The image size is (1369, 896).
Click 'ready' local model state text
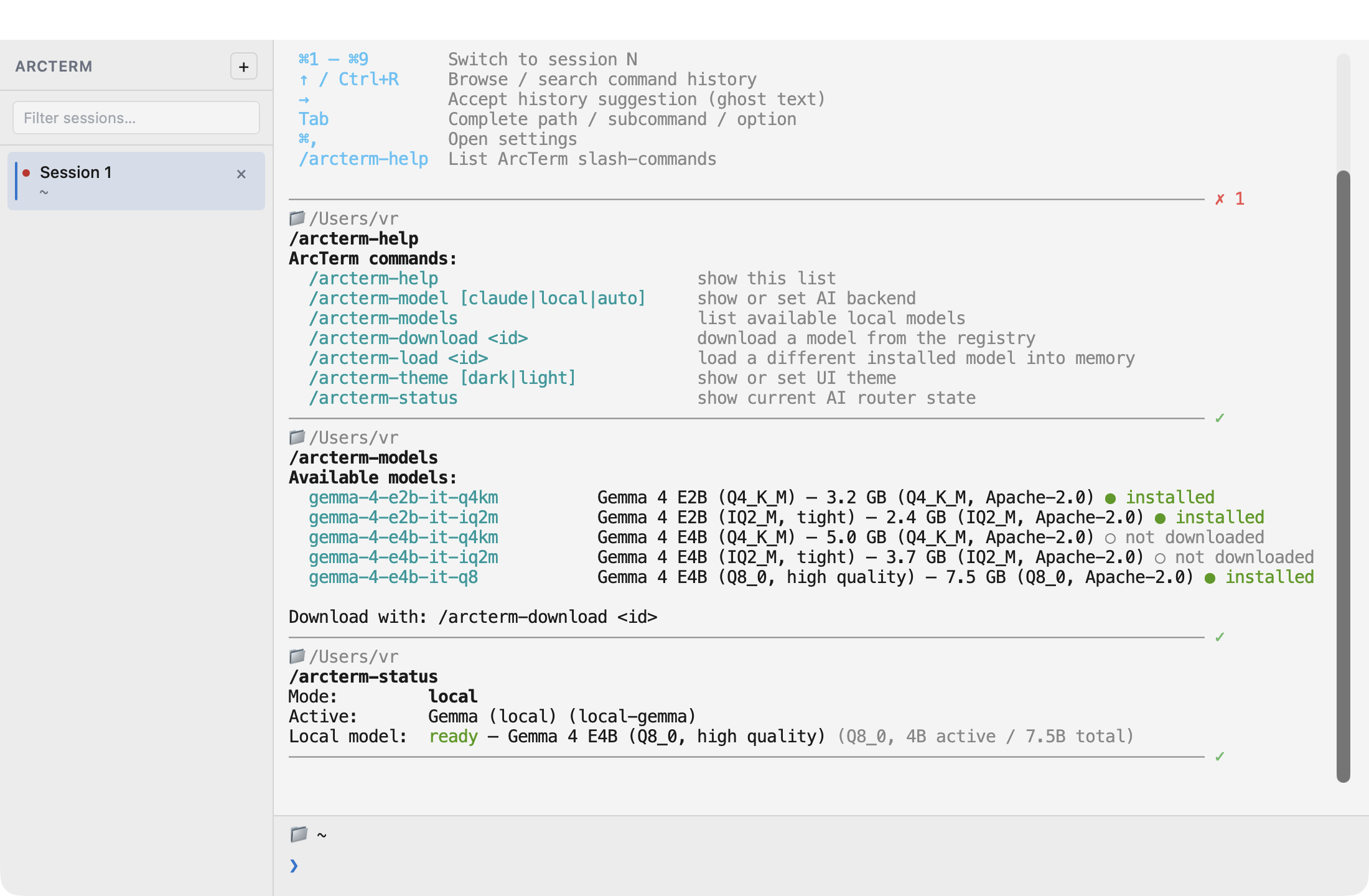453,737
